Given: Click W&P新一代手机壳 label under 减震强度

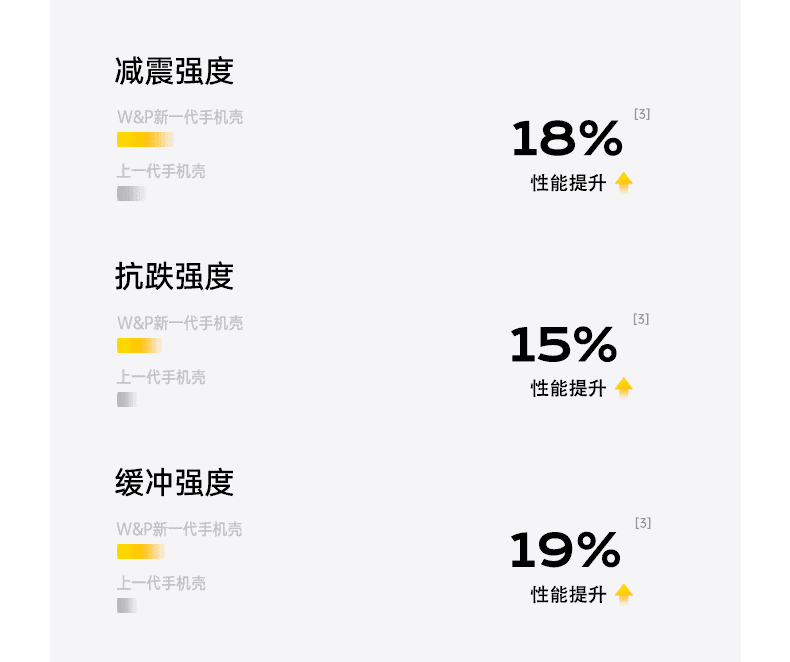Looking at the screenshot, I should point(180,117).
